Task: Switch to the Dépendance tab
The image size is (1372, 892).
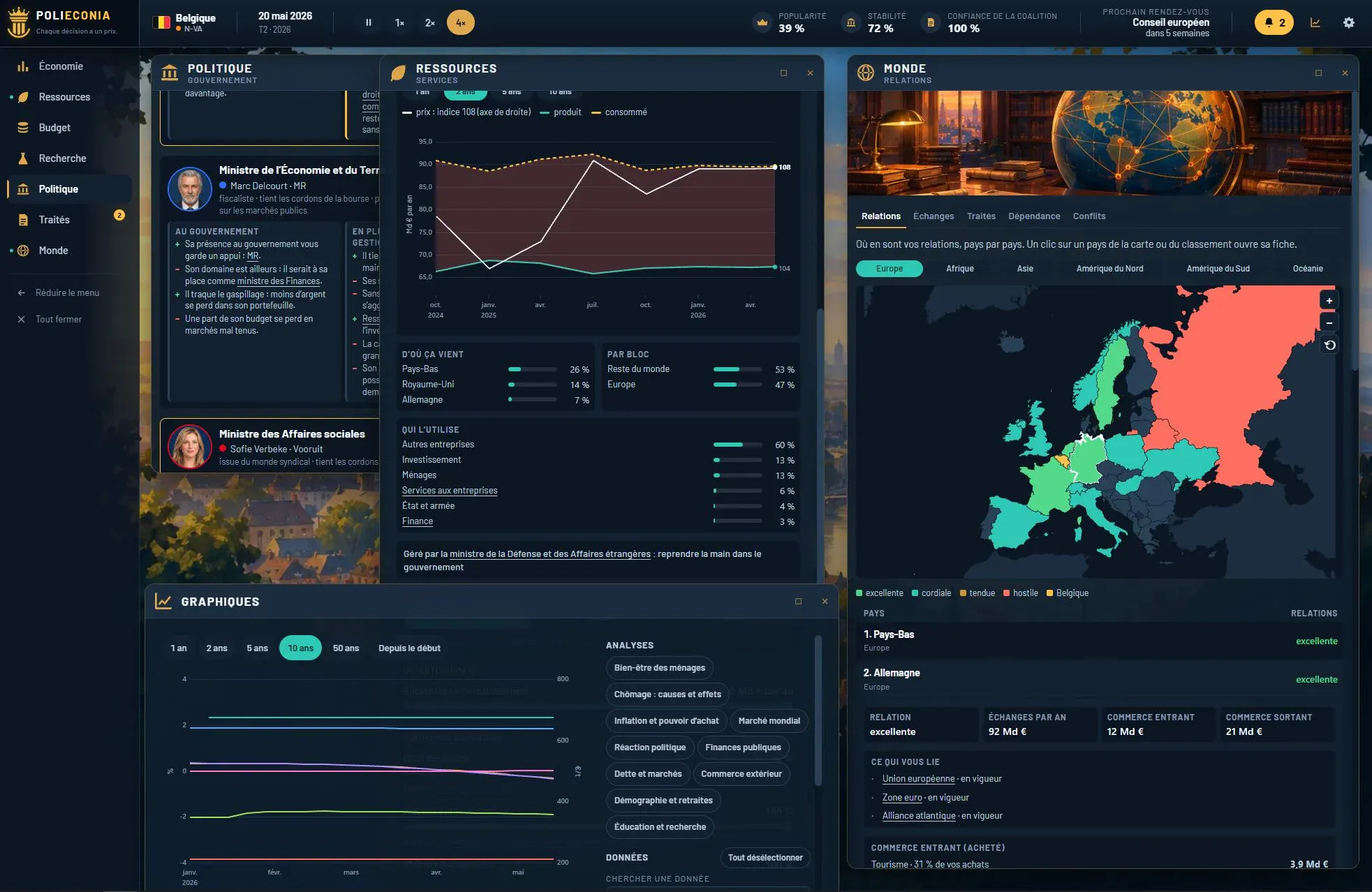Action: (x=1034, y=216)
